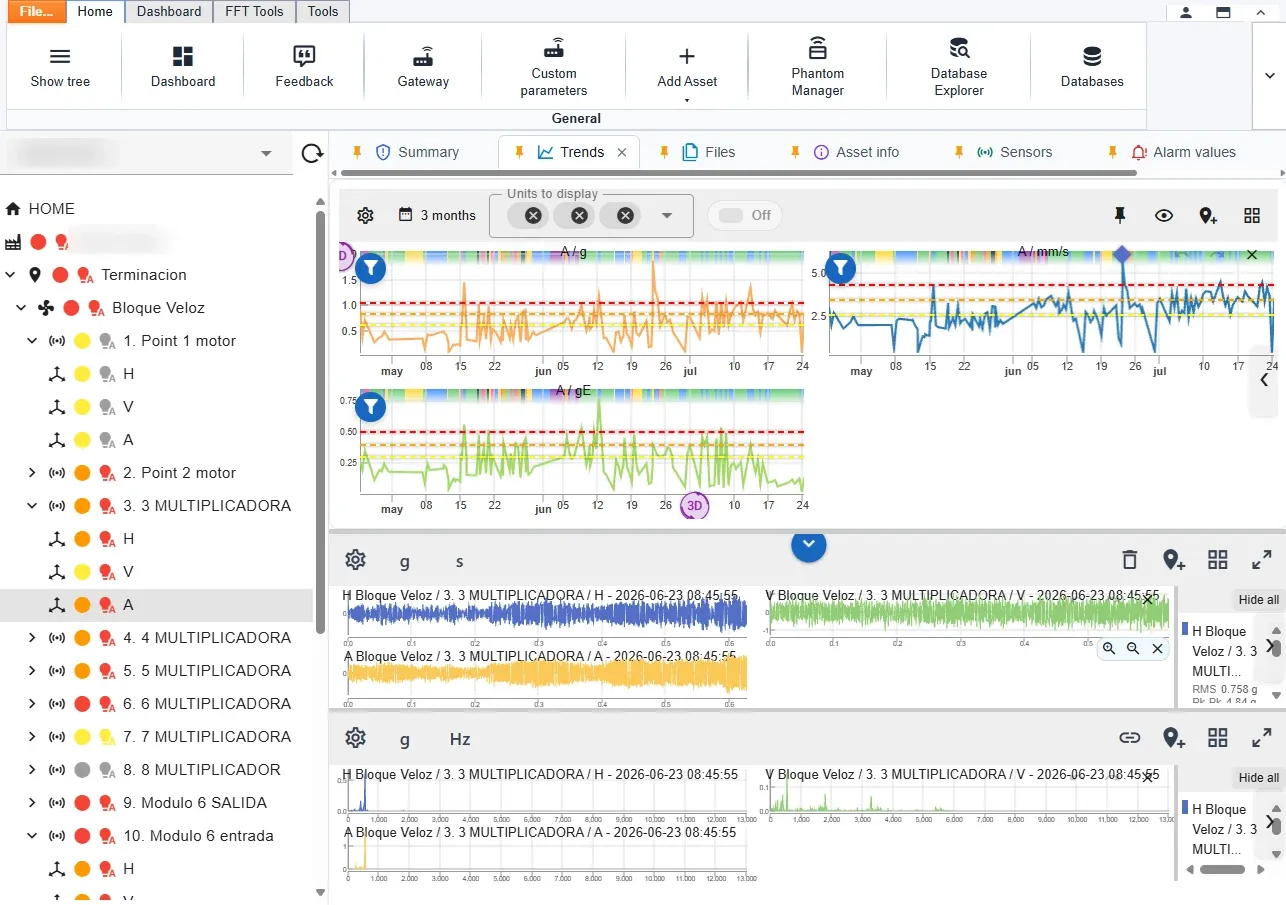The width and height of the screenshot is (1286, 905).
Task: Select Hz unit in spectrum panel
Action: (x=460, y=740)
